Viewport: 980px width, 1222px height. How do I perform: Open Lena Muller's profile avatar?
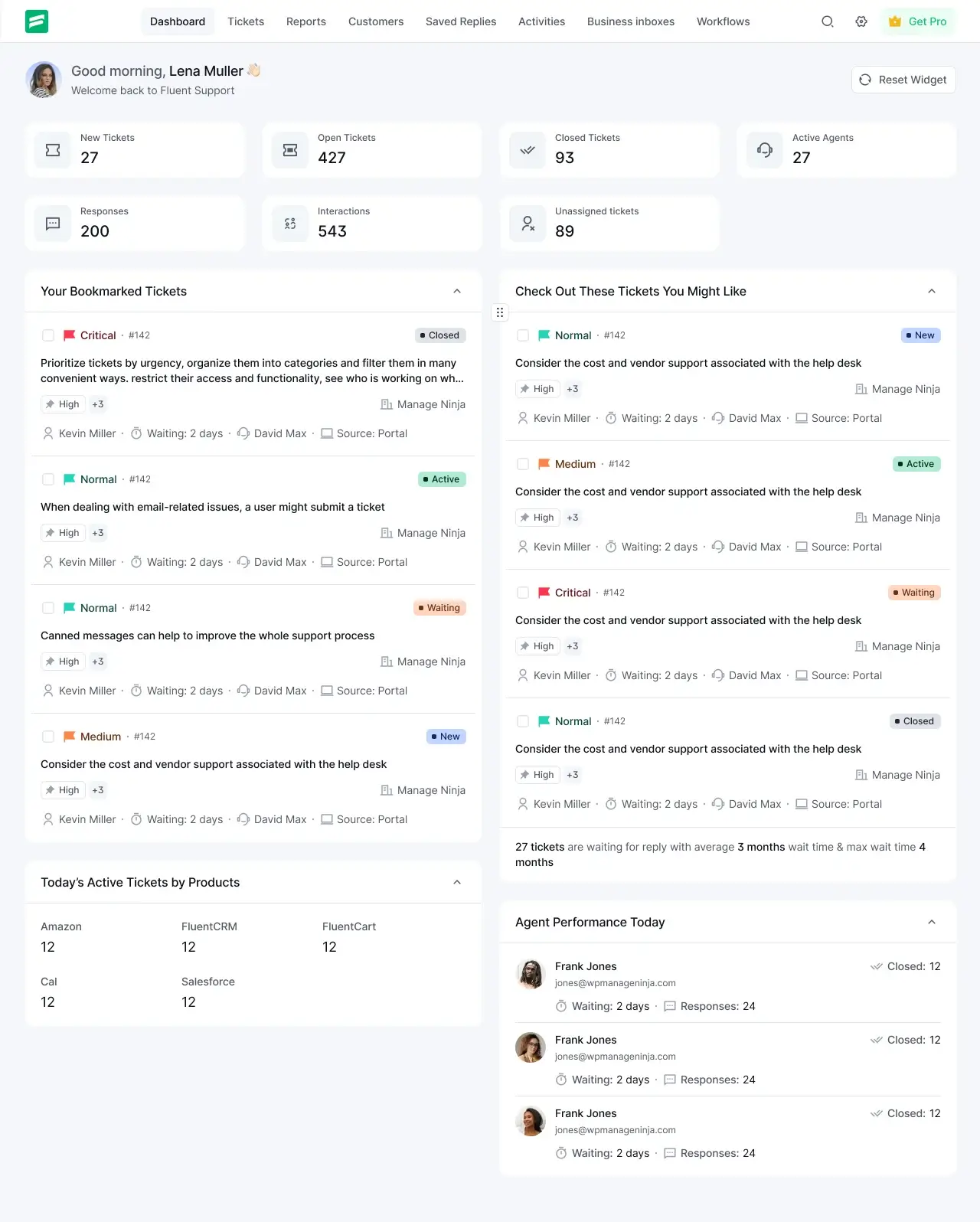(44, 80)
